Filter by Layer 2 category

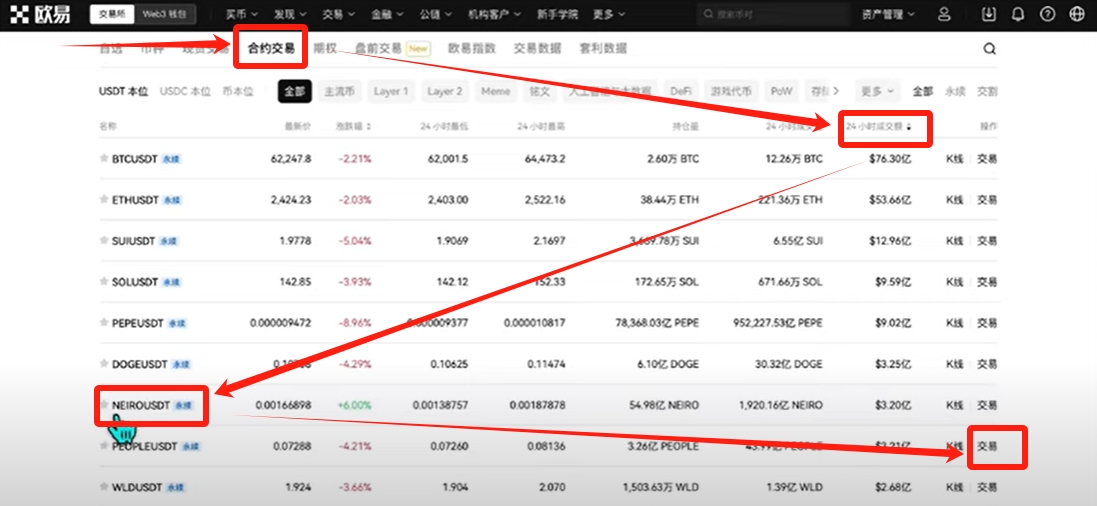click(x=445, y=91)
